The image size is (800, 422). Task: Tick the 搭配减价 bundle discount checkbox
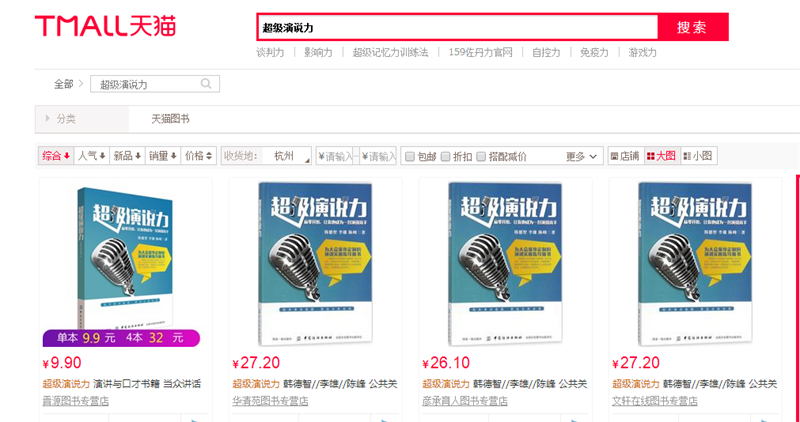pos(482,156)
